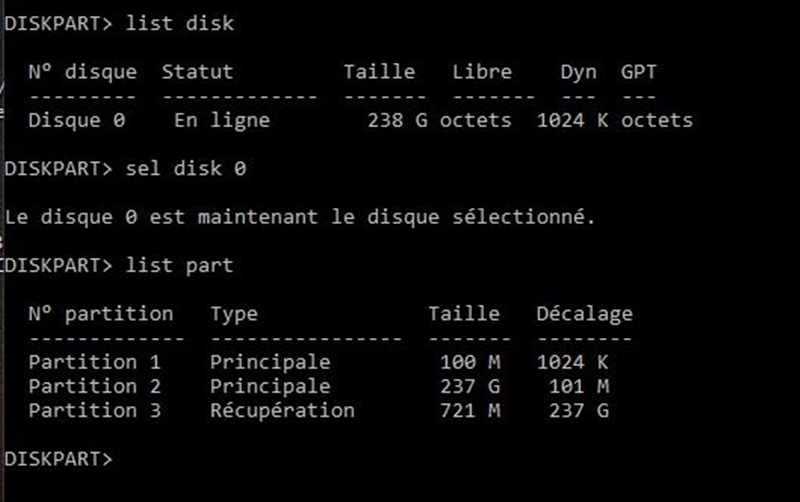
Task: Click the "Type" column header
Action: coord(234,314)
